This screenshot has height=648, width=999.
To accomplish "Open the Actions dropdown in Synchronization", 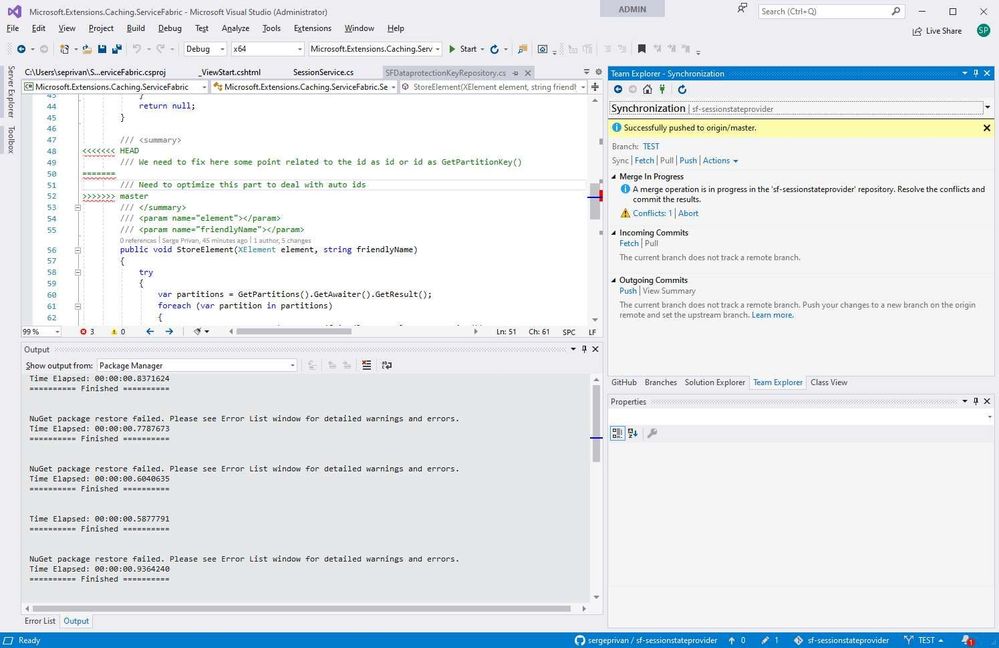I will pyautogui.click(x=720, y=161).
